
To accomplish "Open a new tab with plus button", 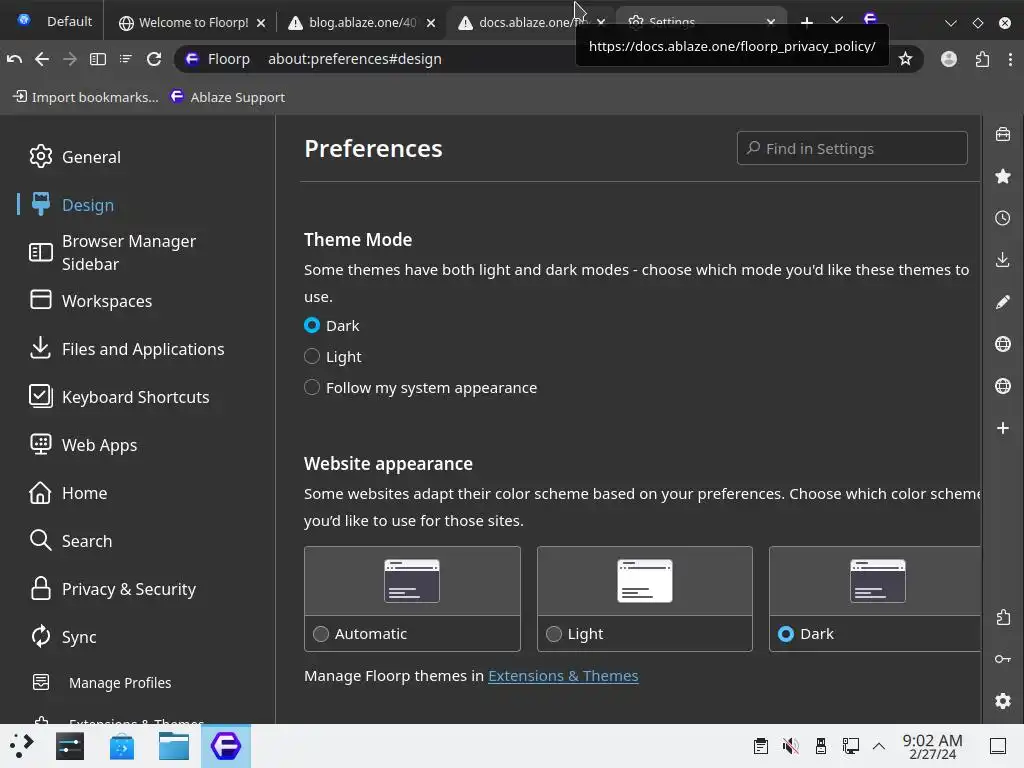I will point(807,22).
